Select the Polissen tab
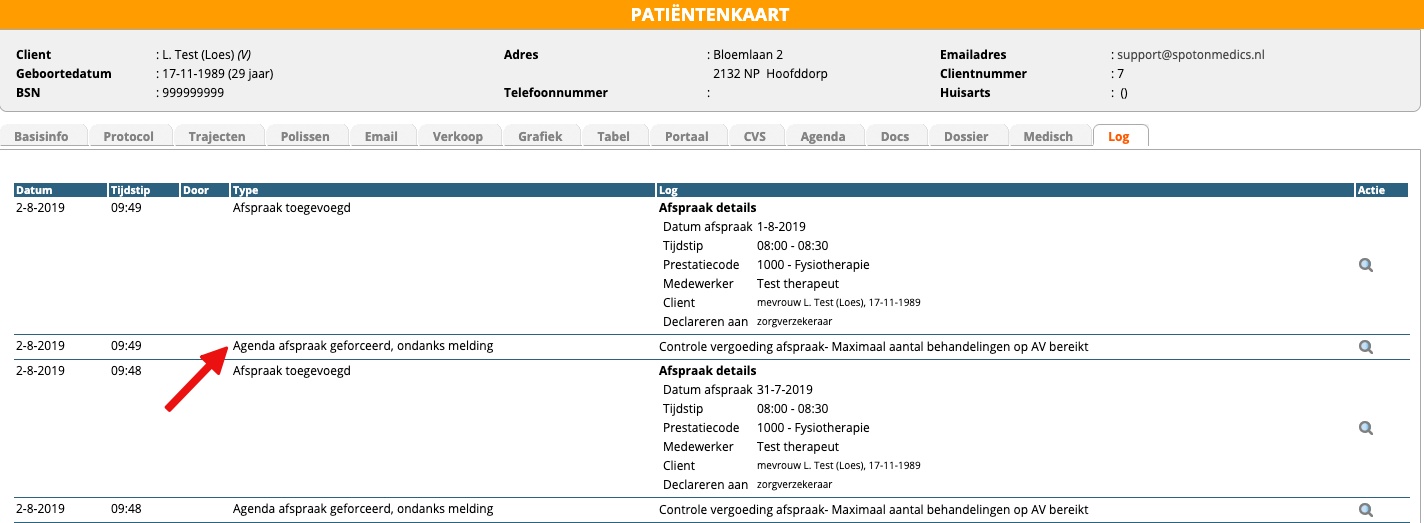The image size is (1424, 523). pos(305,137)
